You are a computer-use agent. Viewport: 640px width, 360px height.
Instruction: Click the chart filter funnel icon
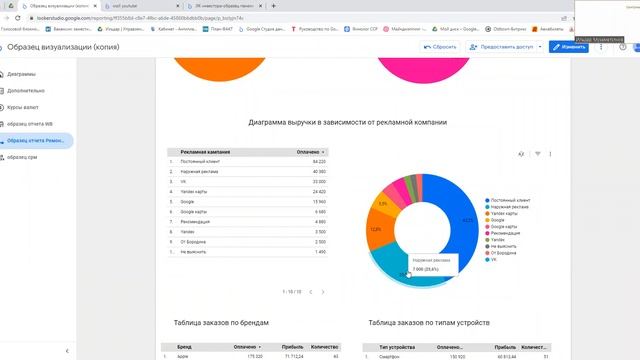click(538, 154)
